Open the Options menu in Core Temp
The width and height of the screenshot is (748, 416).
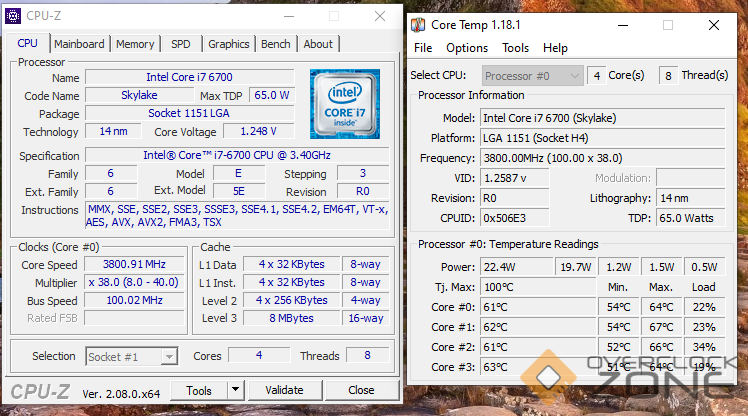click(x=467, y=48)
